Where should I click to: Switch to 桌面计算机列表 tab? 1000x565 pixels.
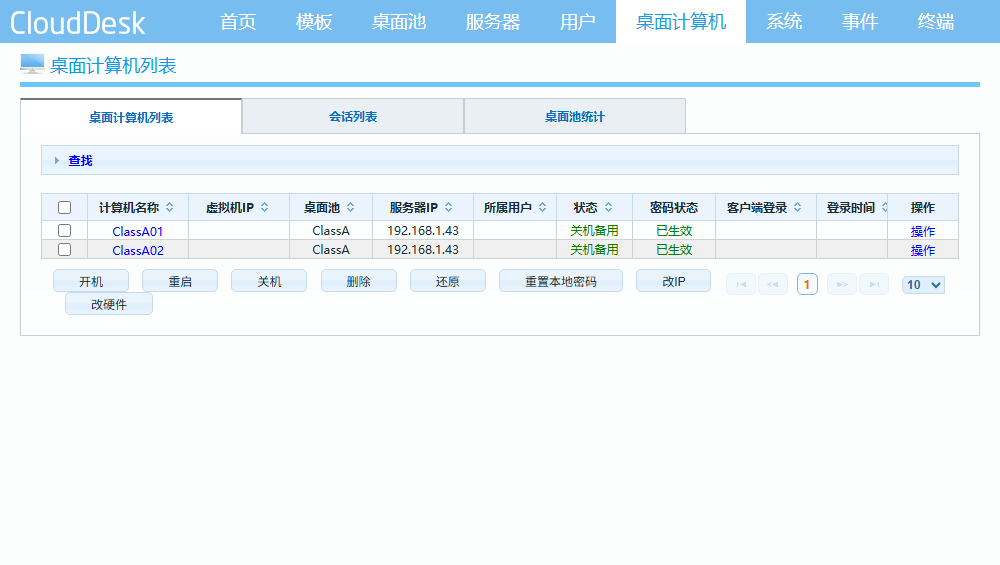131,117
